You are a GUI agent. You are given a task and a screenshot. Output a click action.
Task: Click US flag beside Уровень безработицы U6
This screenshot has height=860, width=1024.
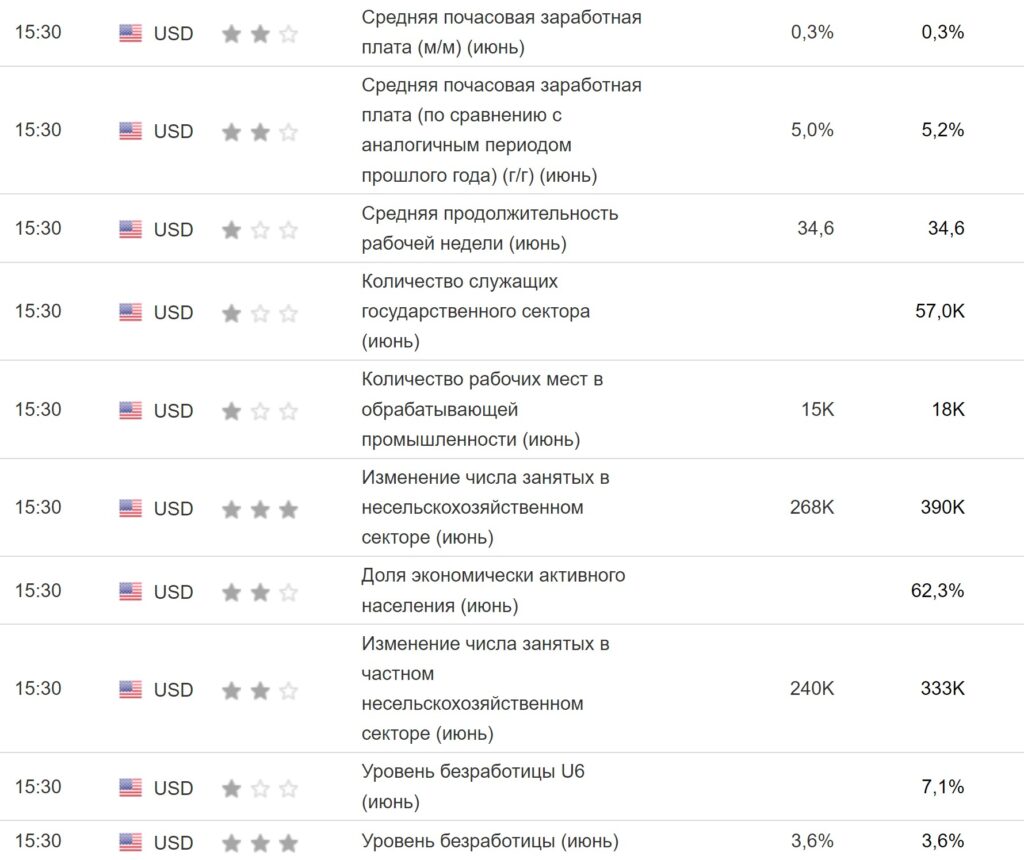pyautogui.click(x=130, y=788)
